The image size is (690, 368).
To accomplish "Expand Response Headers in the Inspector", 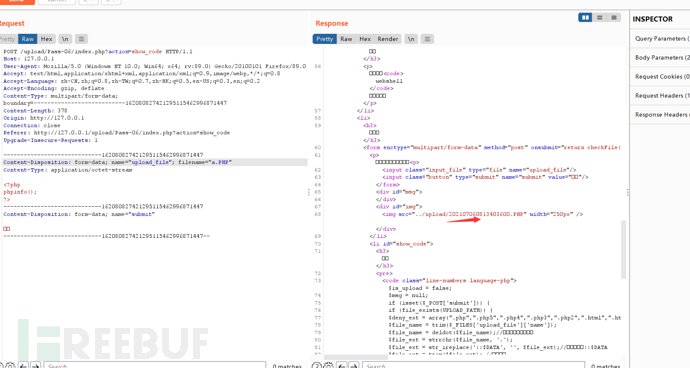I will [660, 114].
